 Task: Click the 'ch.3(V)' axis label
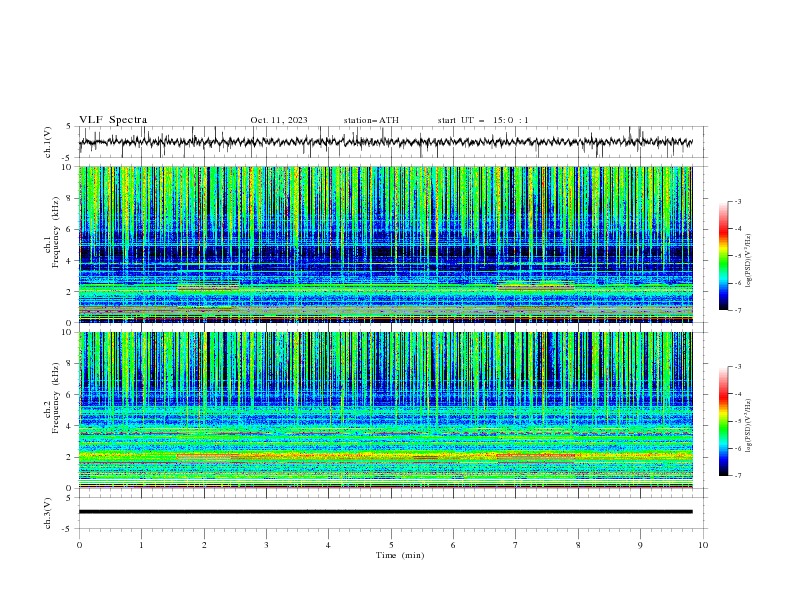48,513
